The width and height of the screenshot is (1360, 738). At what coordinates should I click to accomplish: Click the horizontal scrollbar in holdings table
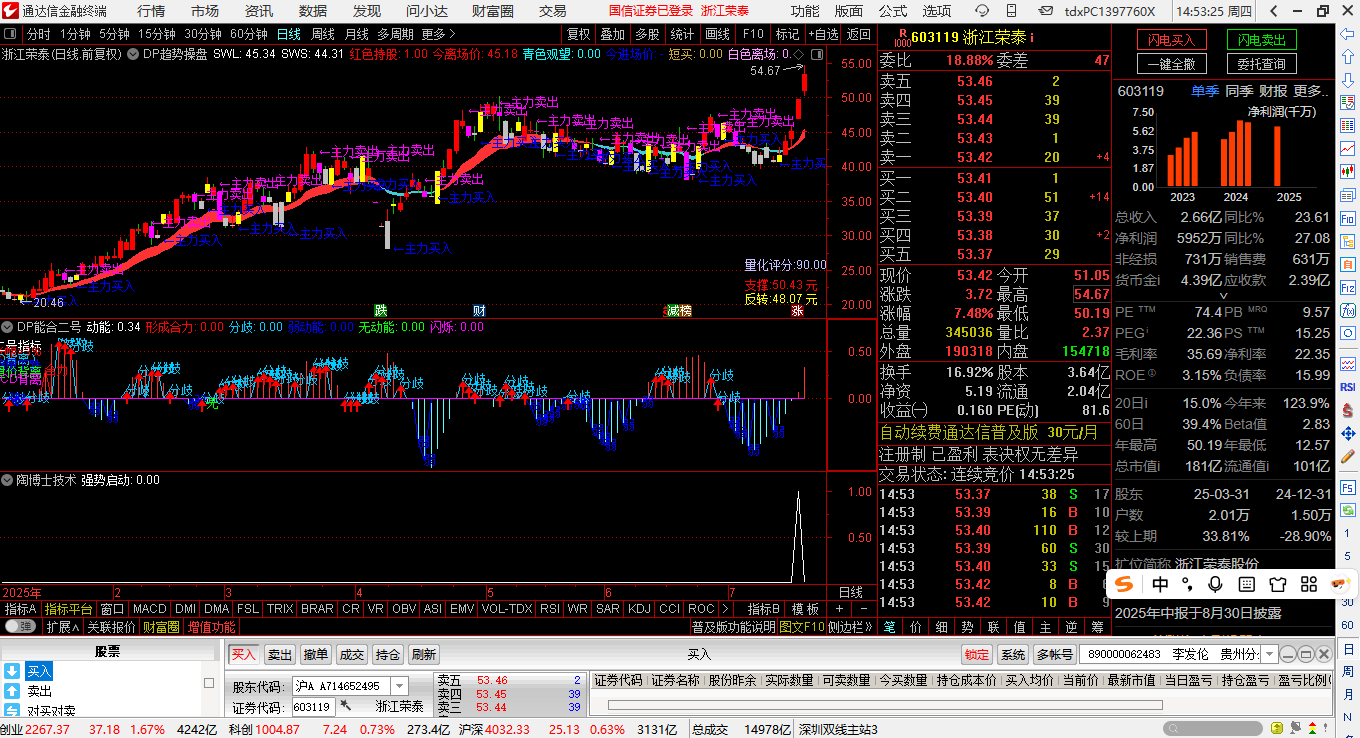[885, 705]
